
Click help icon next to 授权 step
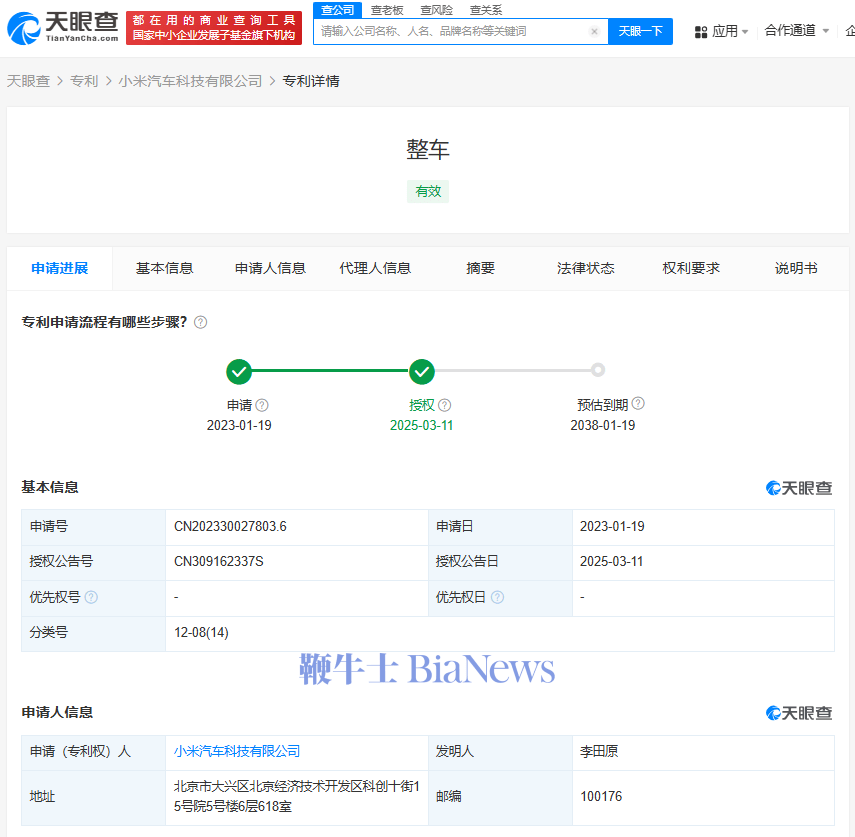coord(444,405)
